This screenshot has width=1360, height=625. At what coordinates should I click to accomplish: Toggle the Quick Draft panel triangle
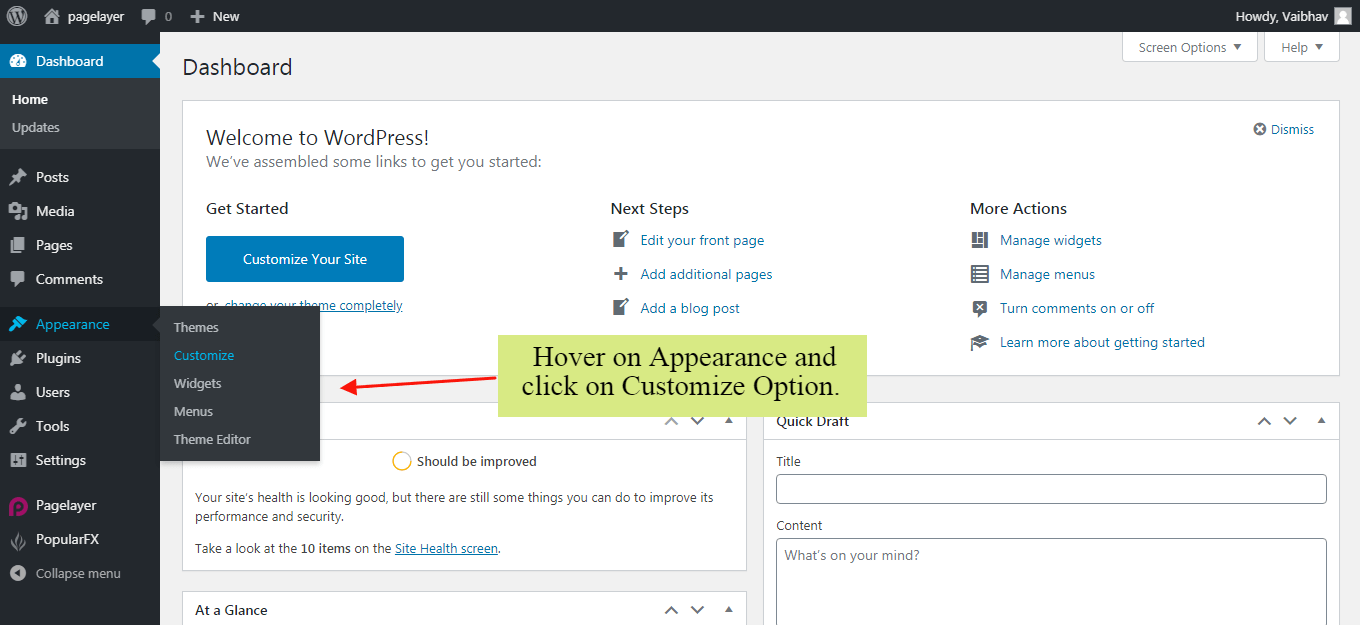pyautogui.click(x=1321, y=421)
